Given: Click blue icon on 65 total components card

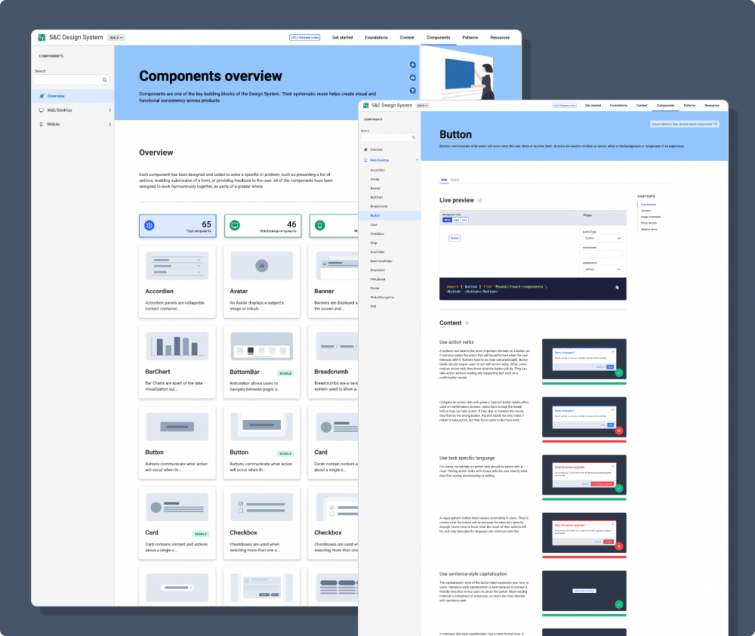Looking at the screenshot, I should (150, 225).
